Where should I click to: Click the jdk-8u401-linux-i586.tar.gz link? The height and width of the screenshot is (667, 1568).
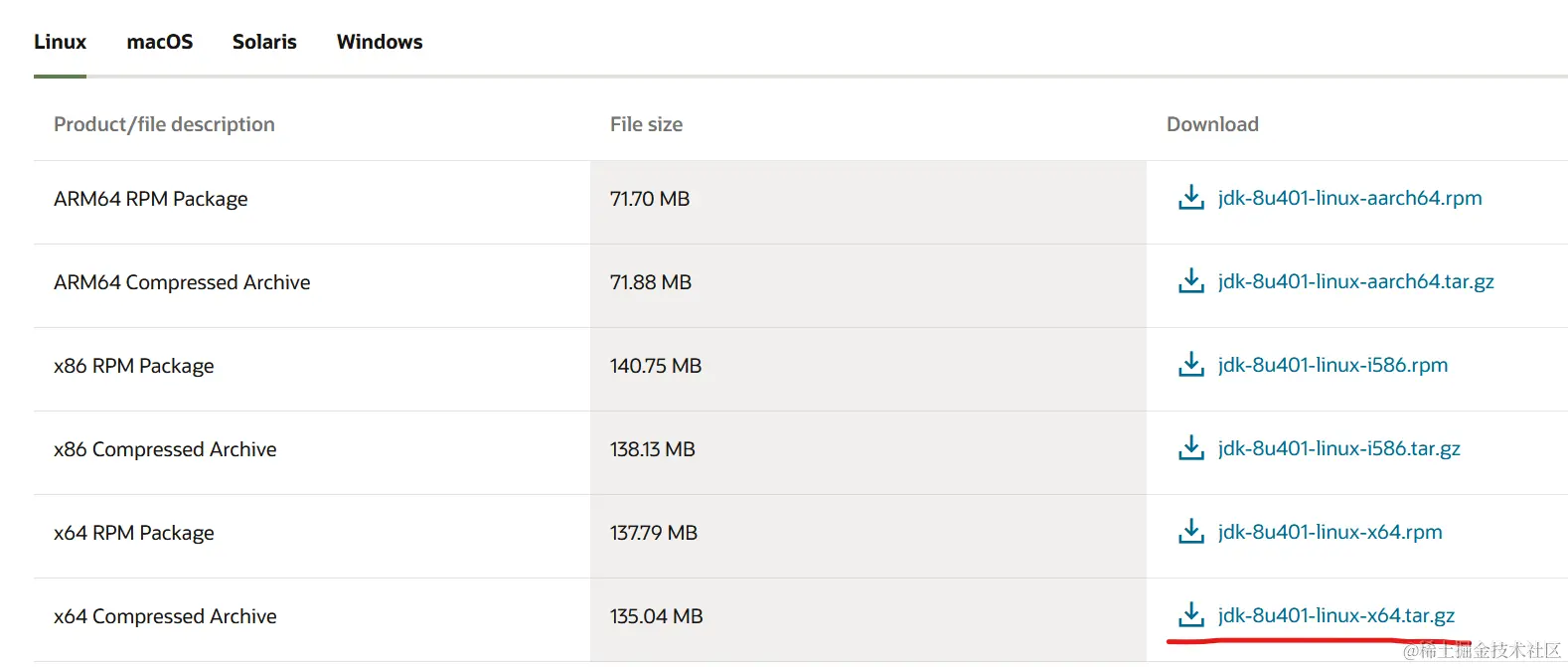click(x=1338, y=448)
